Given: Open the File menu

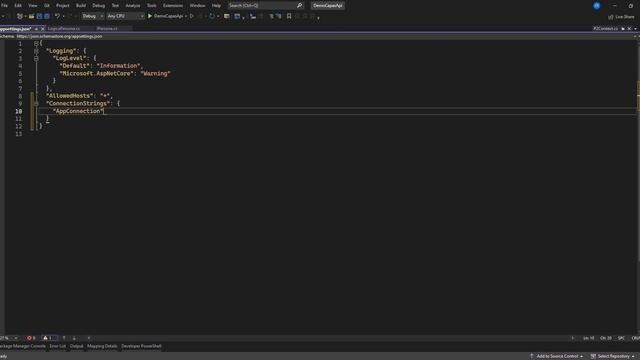Looking at the screenshot, I should [4, 6].
